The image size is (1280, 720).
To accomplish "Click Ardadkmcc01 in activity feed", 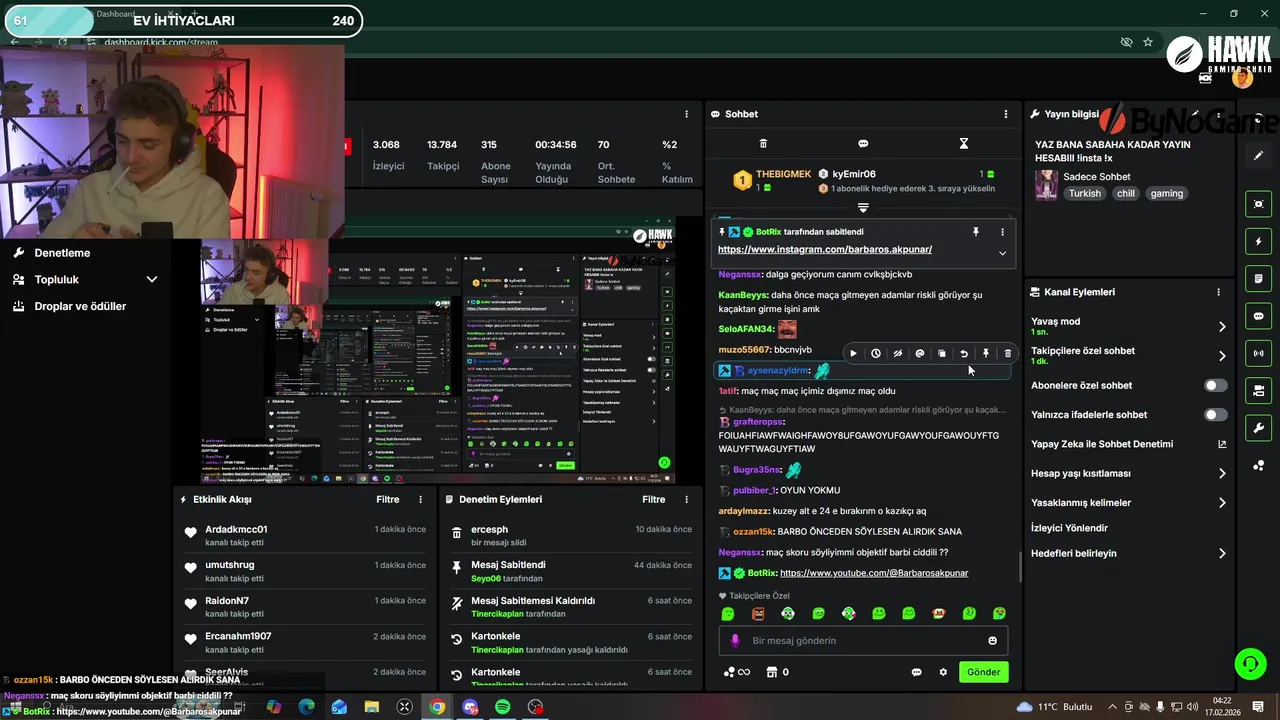I will [x=236, y=529].
